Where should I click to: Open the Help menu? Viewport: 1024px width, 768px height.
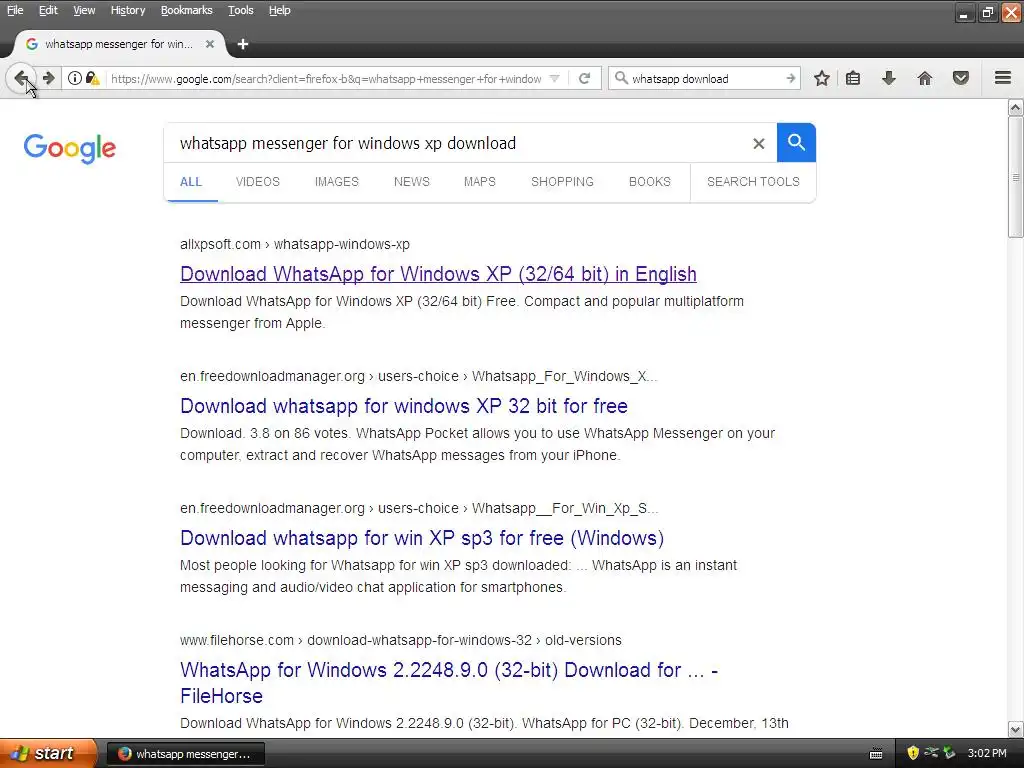[280, 10]
